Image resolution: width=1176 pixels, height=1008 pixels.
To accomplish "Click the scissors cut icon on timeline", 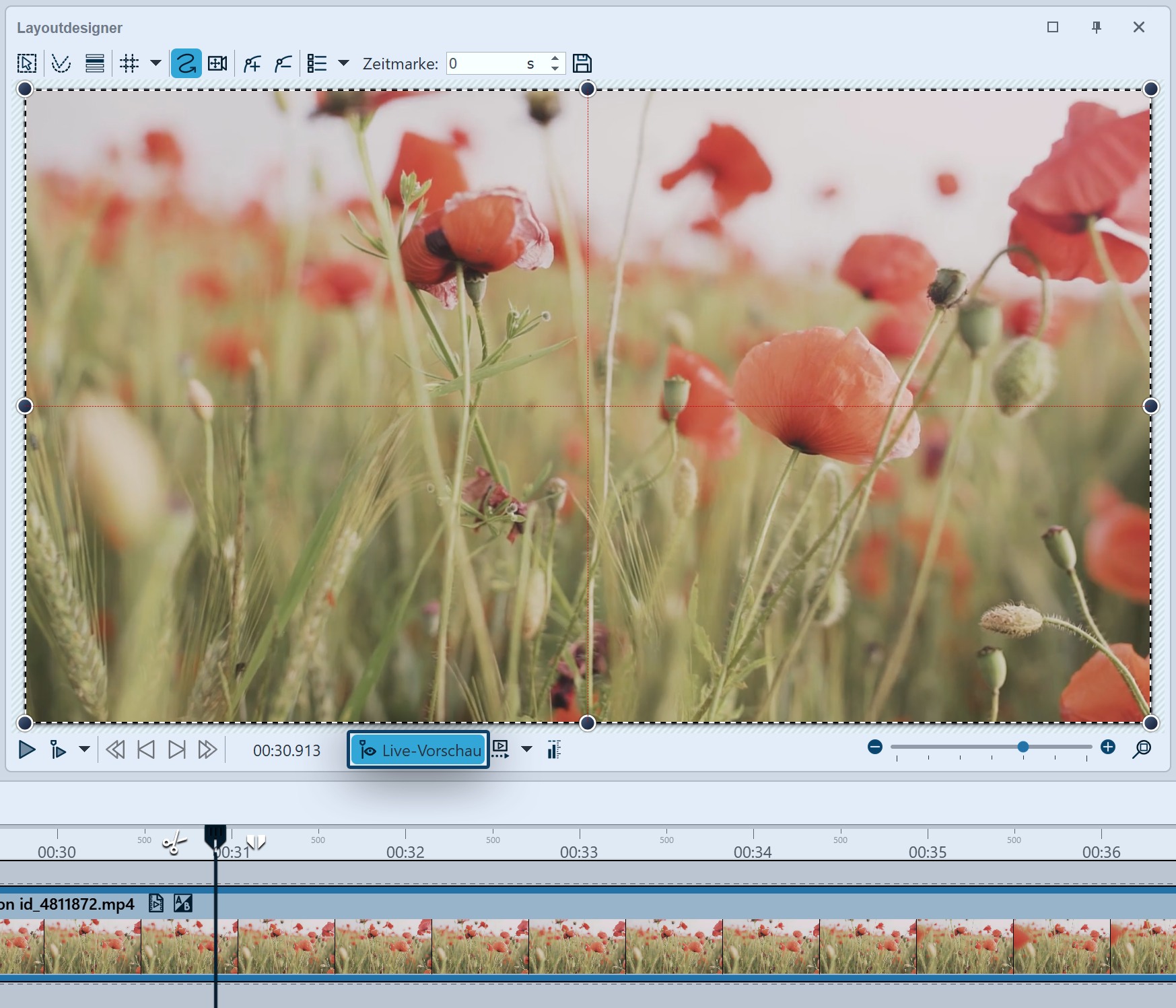I will click(x=174, y=843).
